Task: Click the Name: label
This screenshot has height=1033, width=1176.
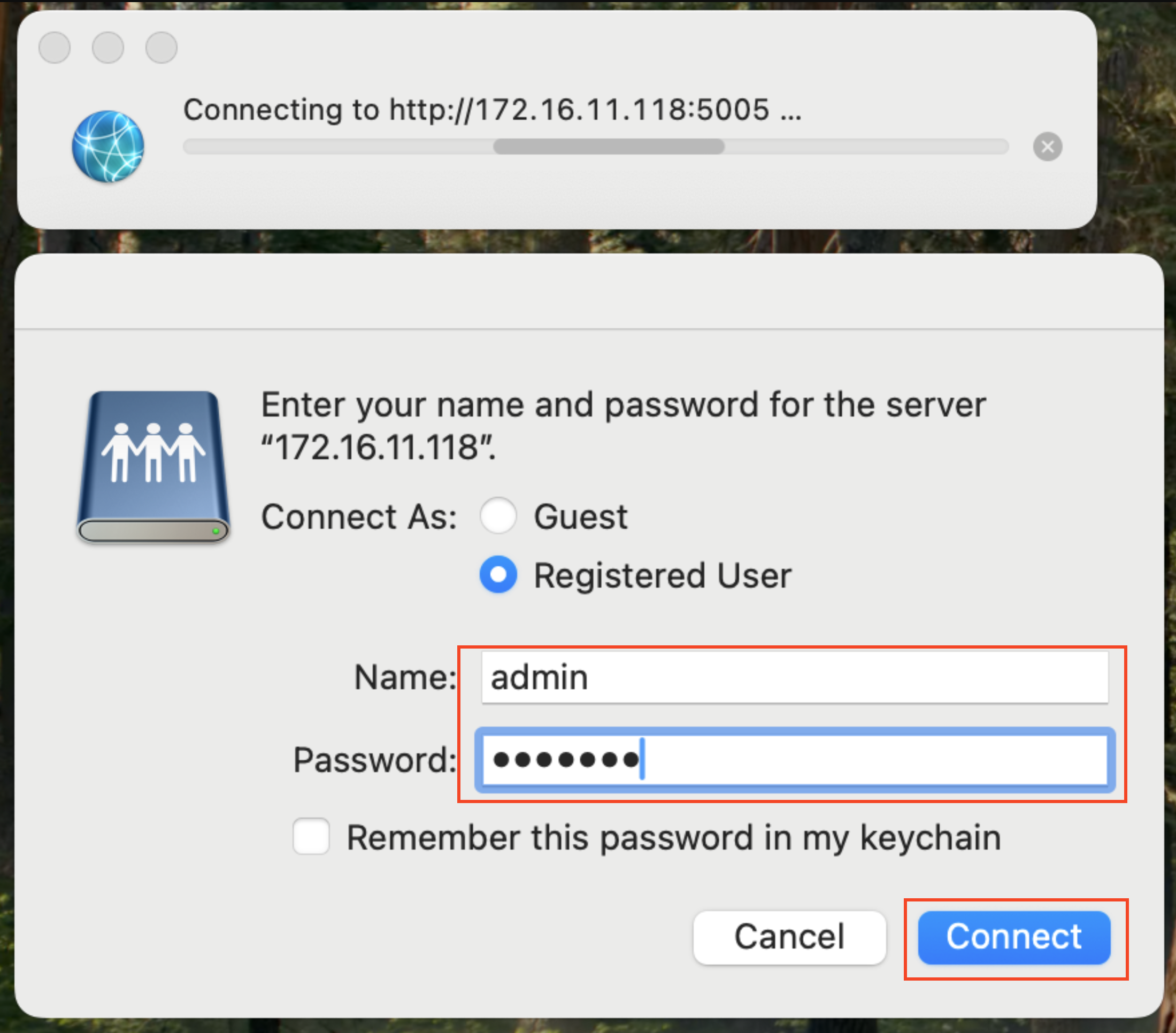Action: [405, 677]
